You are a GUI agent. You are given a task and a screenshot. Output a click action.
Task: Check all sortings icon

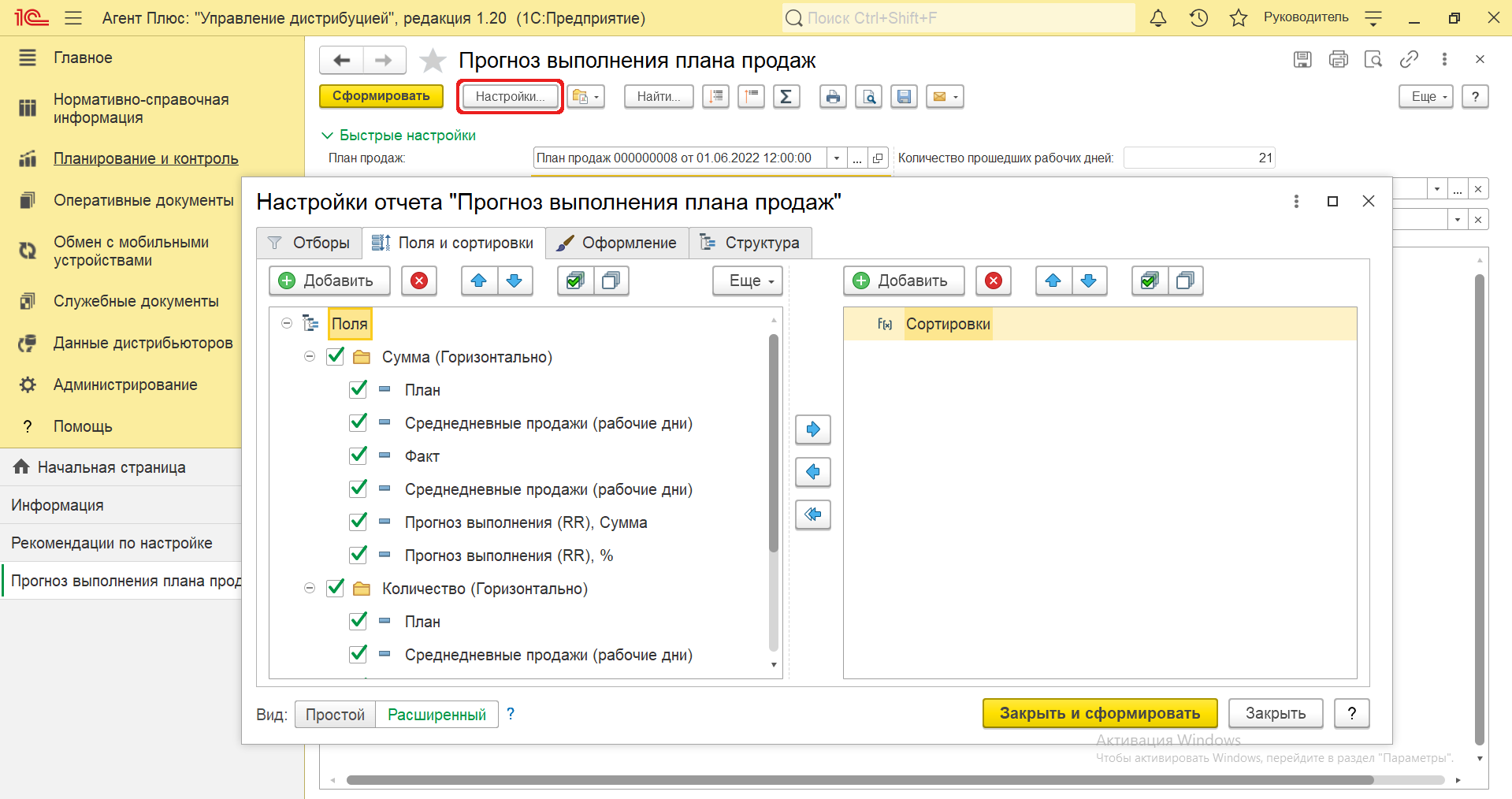coord(1150,281)
